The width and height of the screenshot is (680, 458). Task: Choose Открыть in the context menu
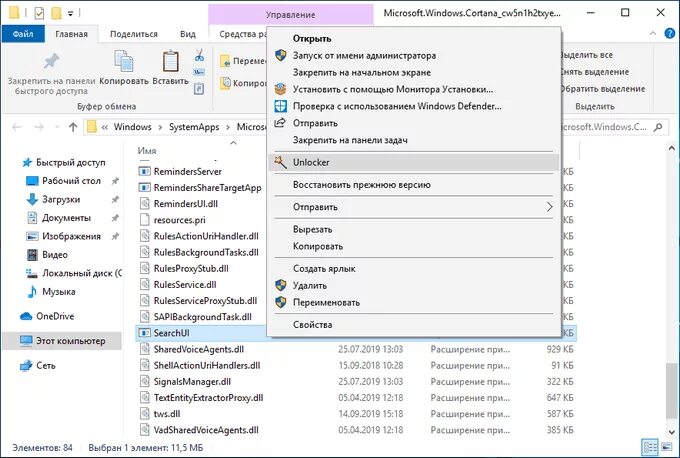click(x=414, y=39)
